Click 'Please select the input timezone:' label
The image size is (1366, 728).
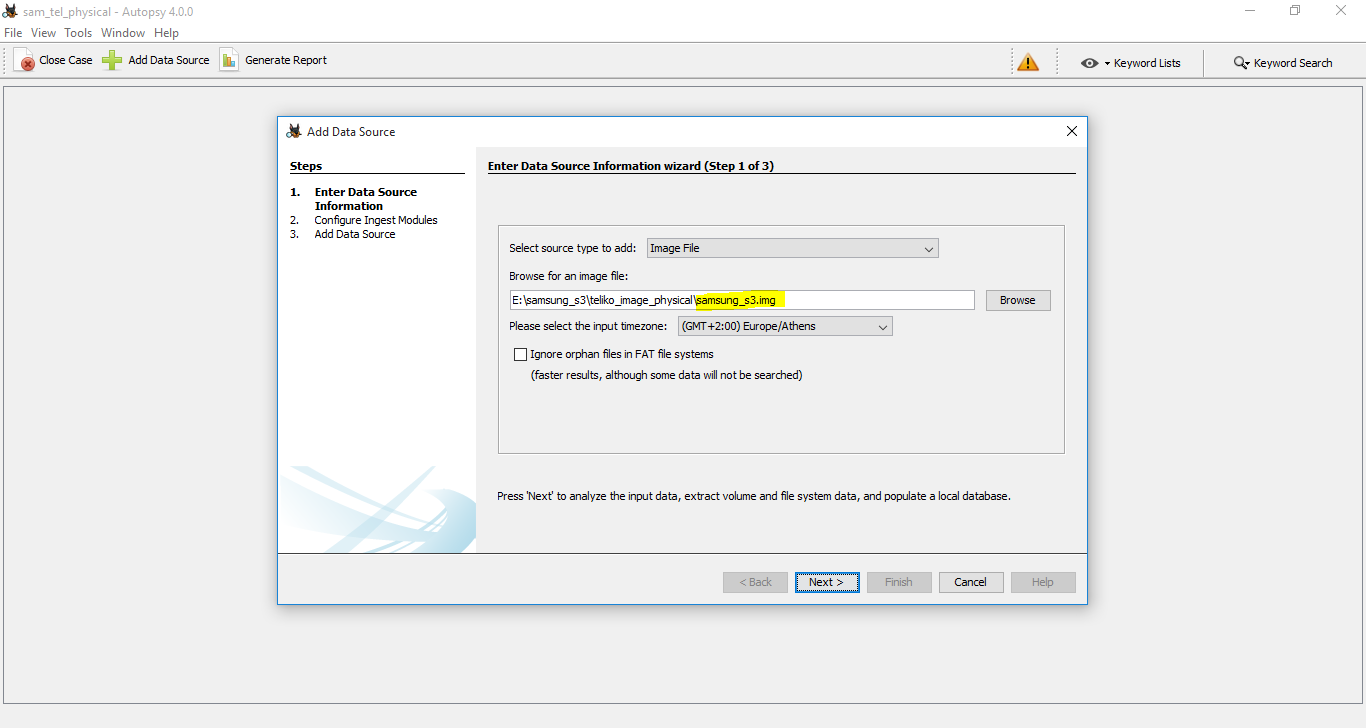coord(590,326)
